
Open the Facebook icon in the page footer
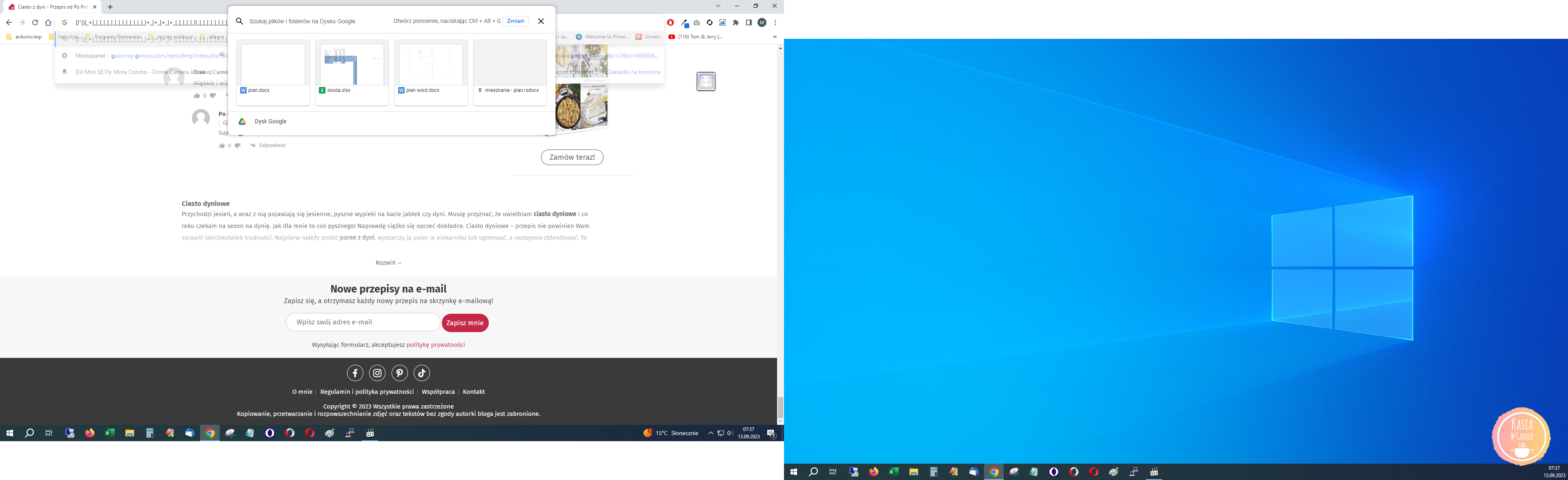coord(355,373)
